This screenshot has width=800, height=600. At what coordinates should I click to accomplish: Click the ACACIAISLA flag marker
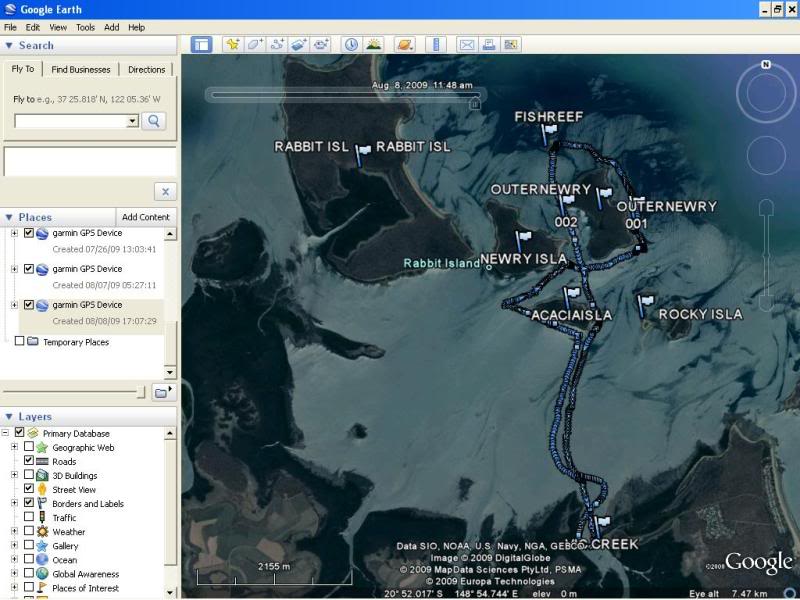pyautogui.click(x=570, y=298)
